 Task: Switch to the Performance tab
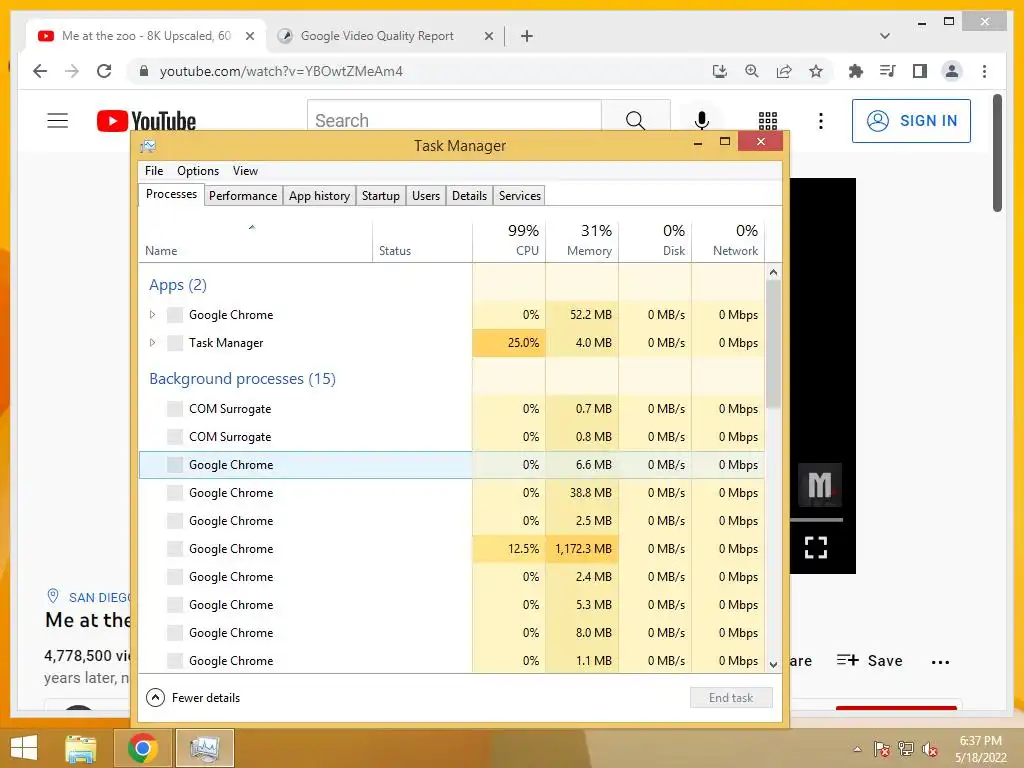click(x=243, y=196)
